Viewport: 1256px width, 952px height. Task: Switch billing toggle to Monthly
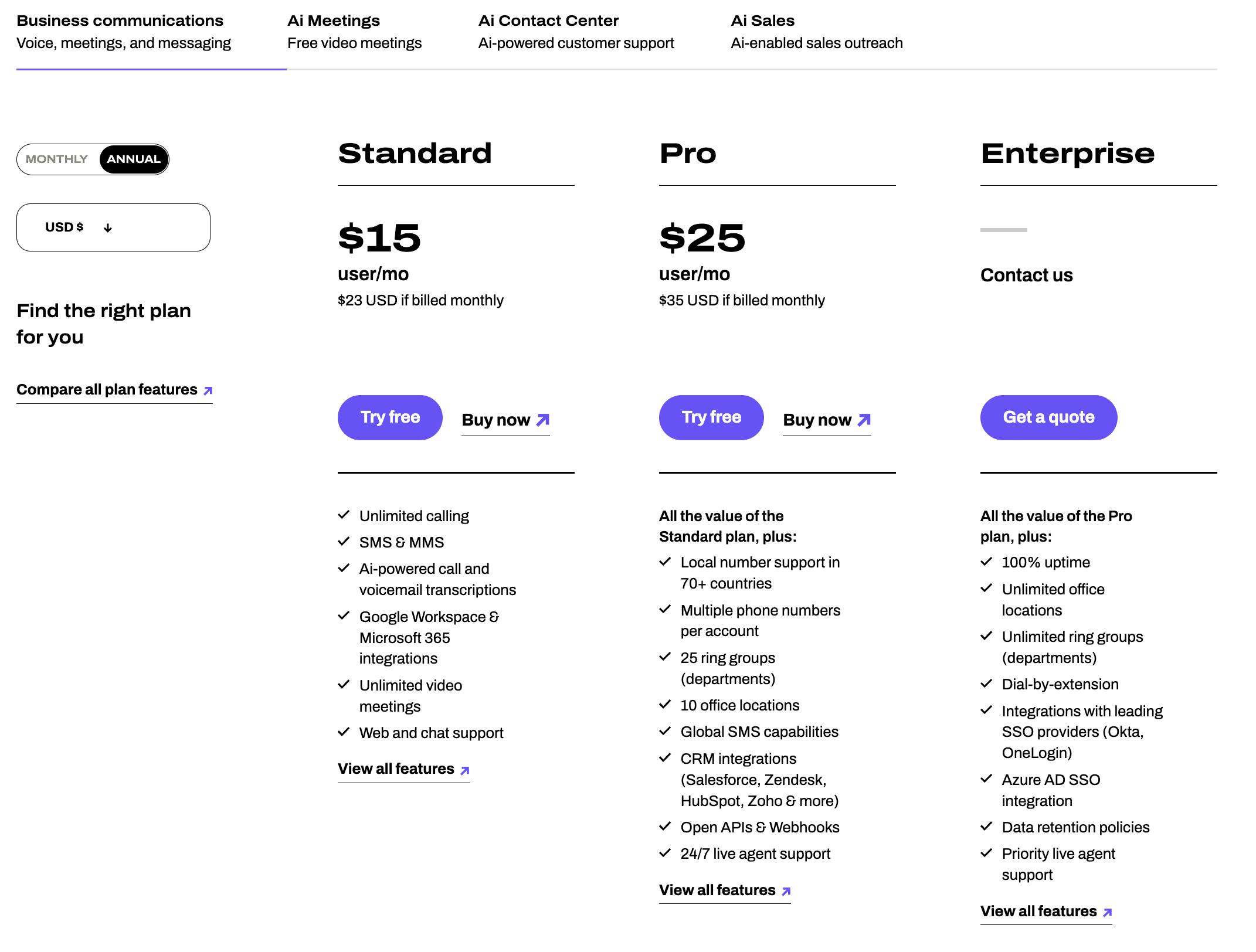coord(57,159)
